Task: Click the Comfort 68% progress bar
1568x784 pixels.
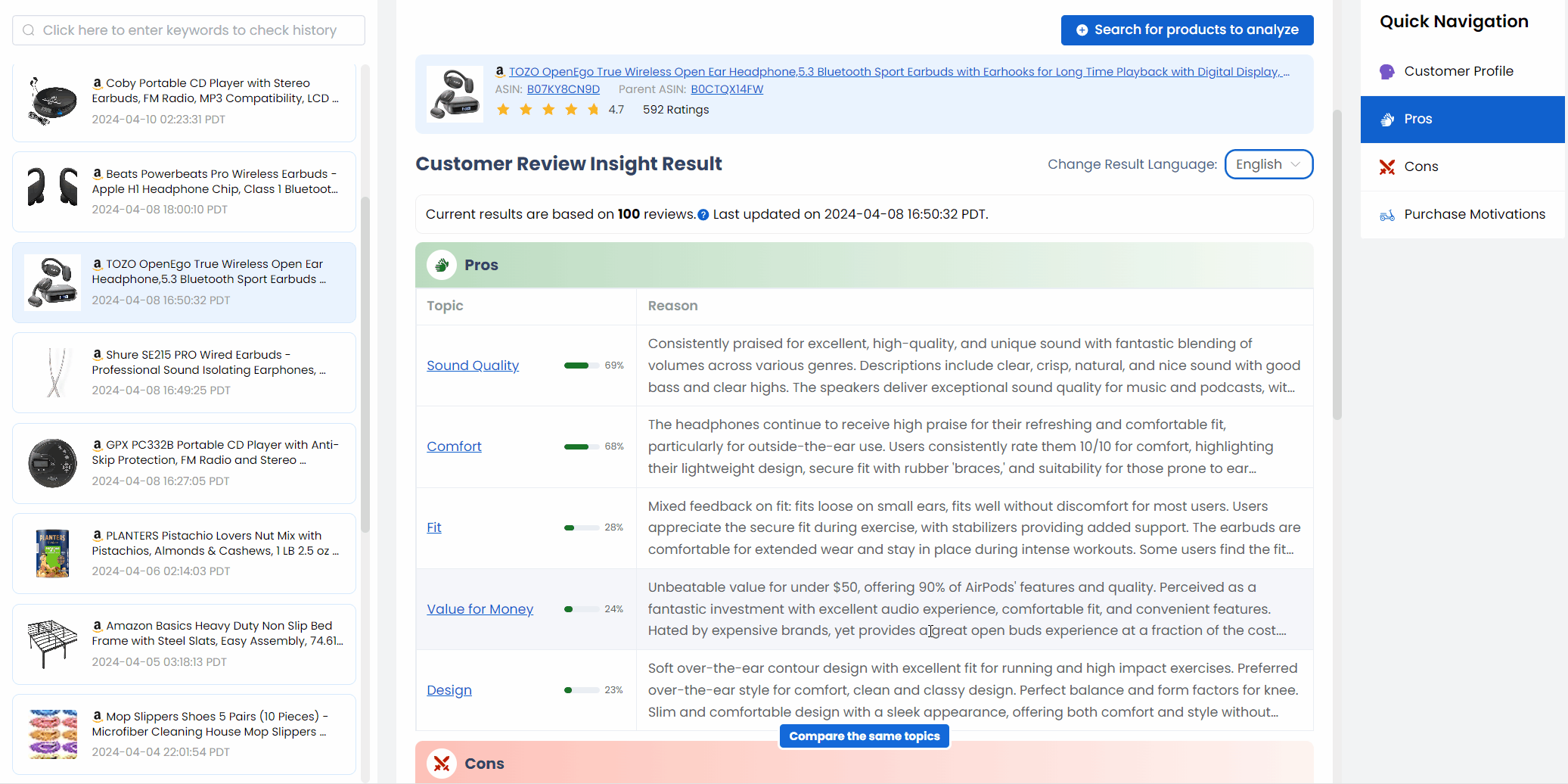Action: click(581, 446)
